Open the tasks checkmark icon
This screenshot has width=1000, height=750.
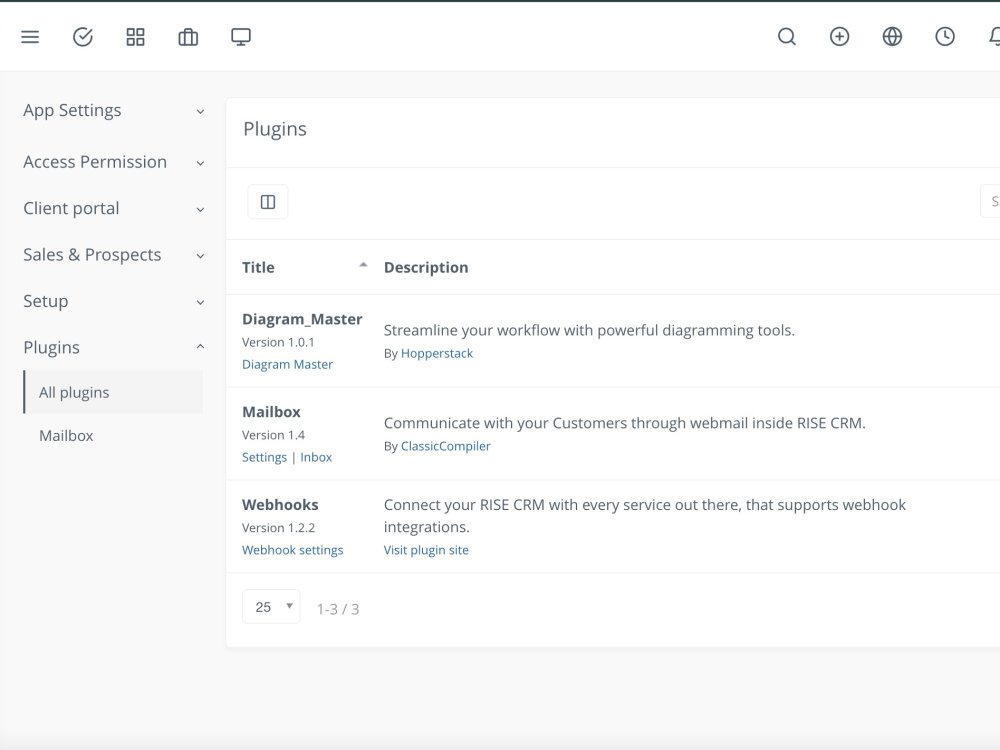coord(83,37)
